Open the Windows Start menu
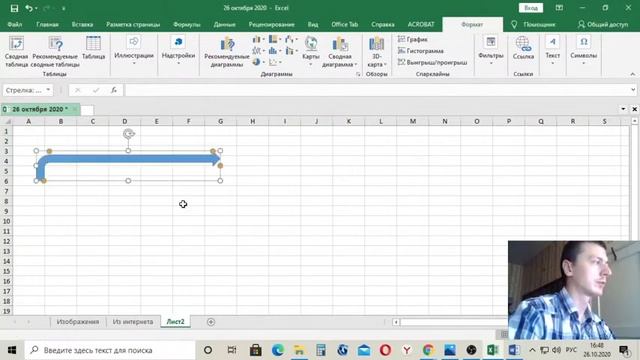640x360 pixels. (12, 350)
